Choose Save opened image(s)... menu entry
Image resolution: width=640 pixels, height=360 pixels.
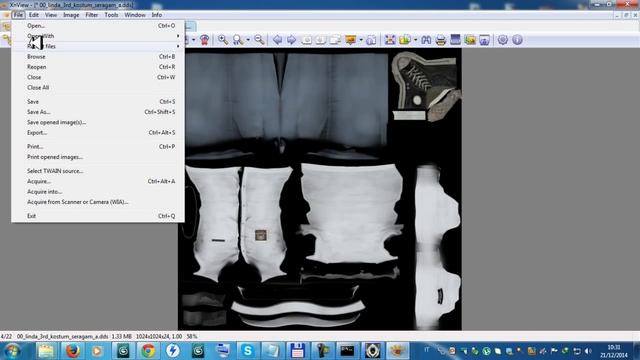click(98, 122)
